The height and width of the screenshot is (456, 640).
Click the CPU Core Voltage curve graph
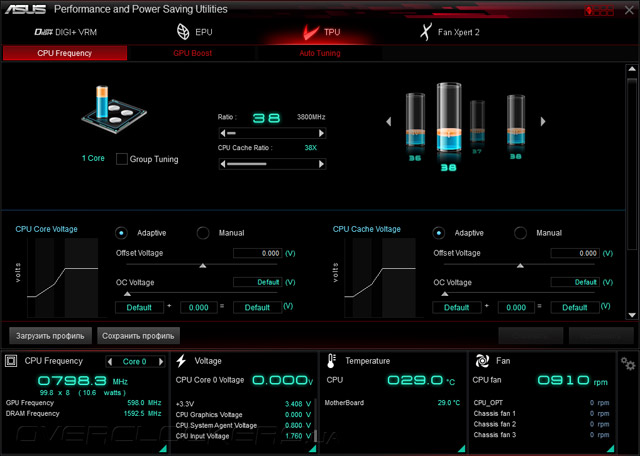pyautogui.click(x=63, y=278)
